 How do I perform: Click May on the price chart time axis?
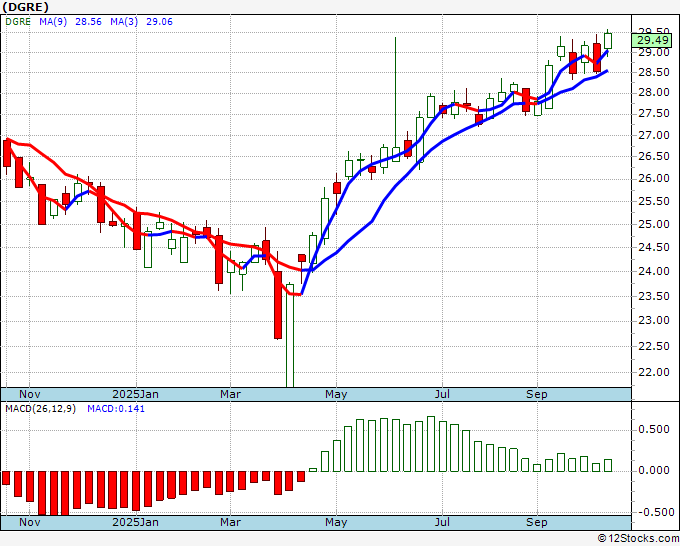click(x=336, y=394)
